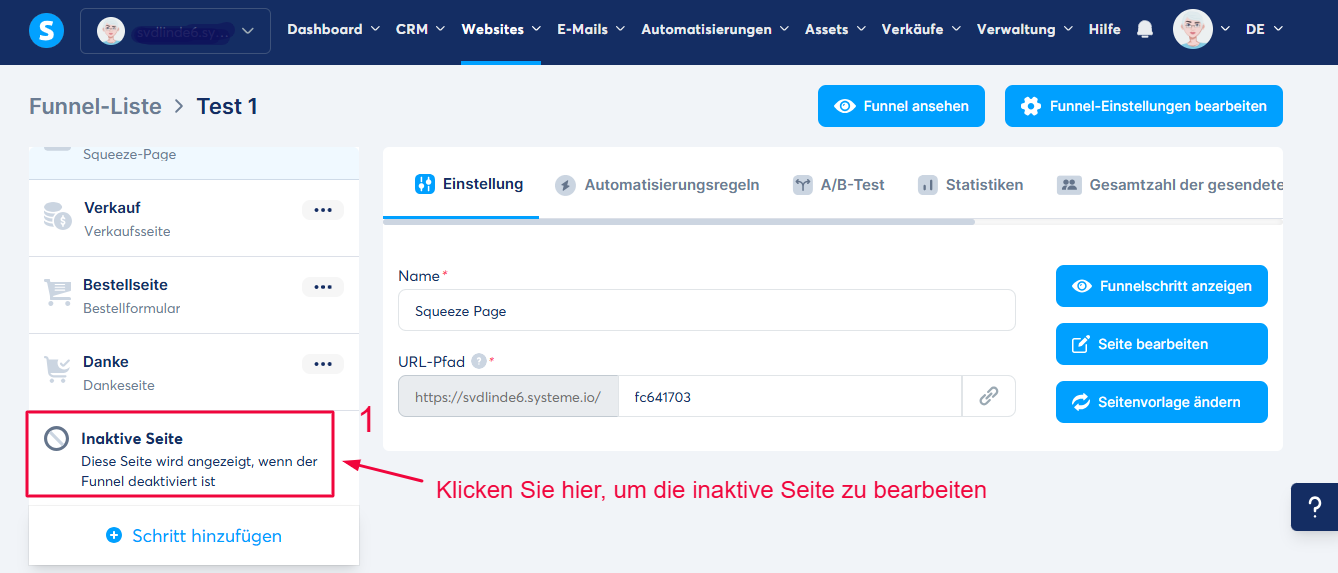The height and width of the screenshot is (573, 1338).
Task: Expand the Websites menu
Action: [501, 29]
